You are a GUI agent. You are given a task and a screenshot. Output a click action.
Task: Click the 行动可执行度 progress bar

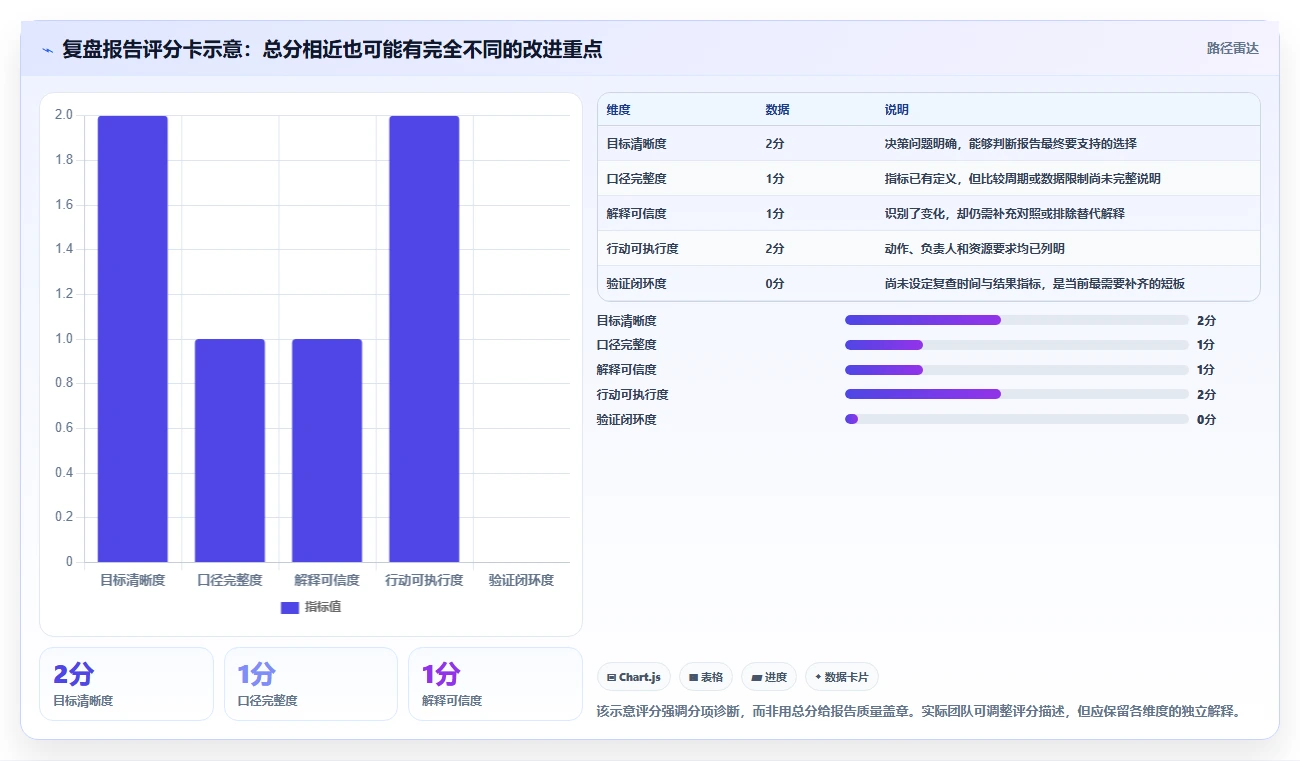click(1017, 395)
